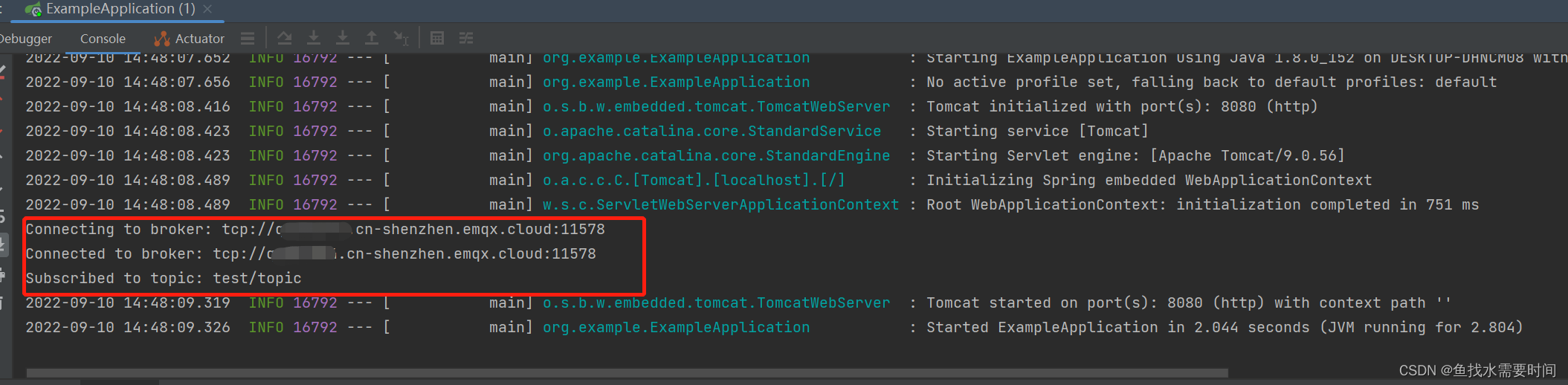Click the Trace Current Stream Chain icon
This screenshot has width=1568, height=385.
point(466,38)
